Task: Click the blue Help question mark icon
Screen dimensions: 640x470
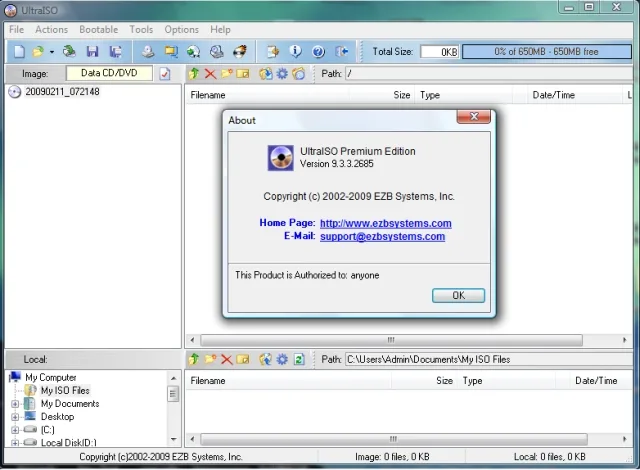Action: point(318,51)
